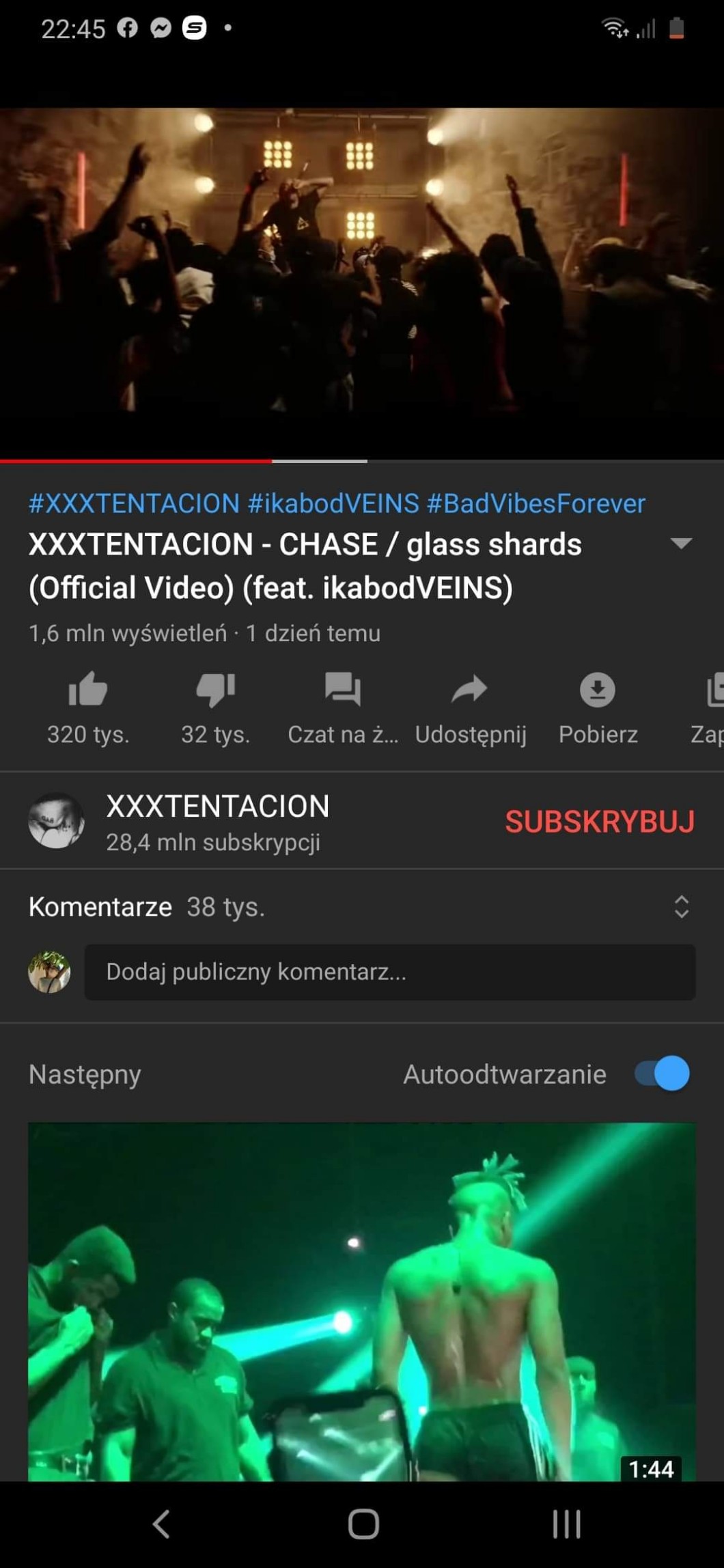
Task: Toggle the Autoodtwarzanie autoplay switch
Action: tap(662, 1074)
